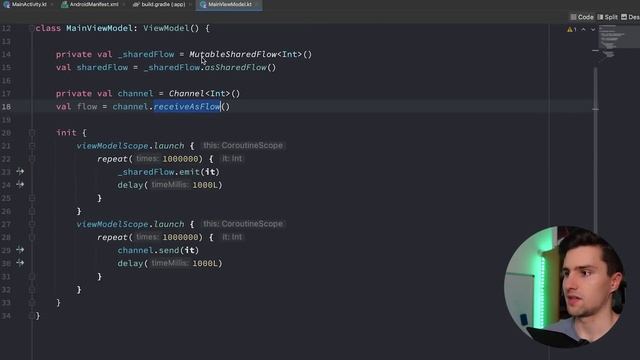640x360 pixels.
Task: Click line number 18 in the gutter
Action: click(6, 107)
